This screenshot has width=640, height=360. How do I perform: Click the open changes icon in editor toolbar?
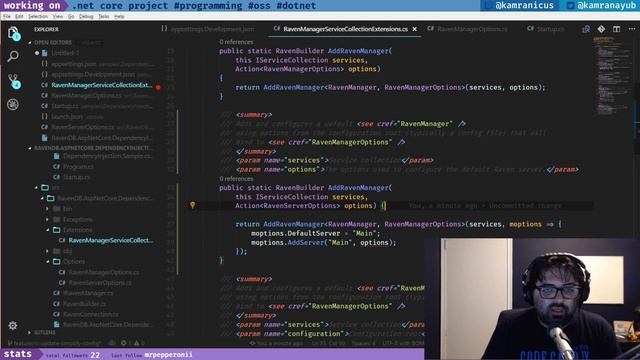tap(586, 29)
